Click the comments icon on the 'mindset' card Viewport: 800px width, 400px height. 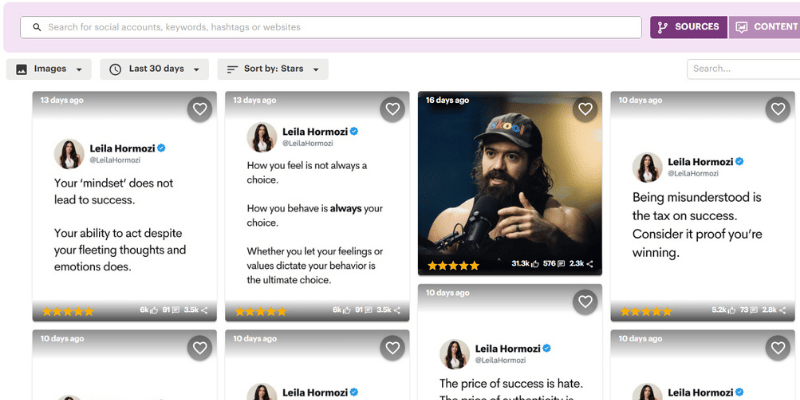176,310
